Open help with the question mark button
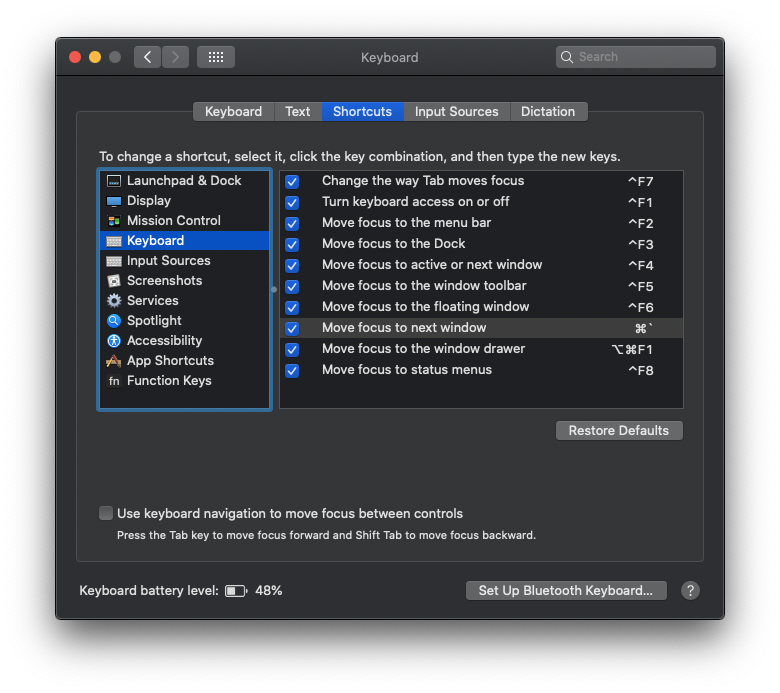 click(x=690, y=591)
